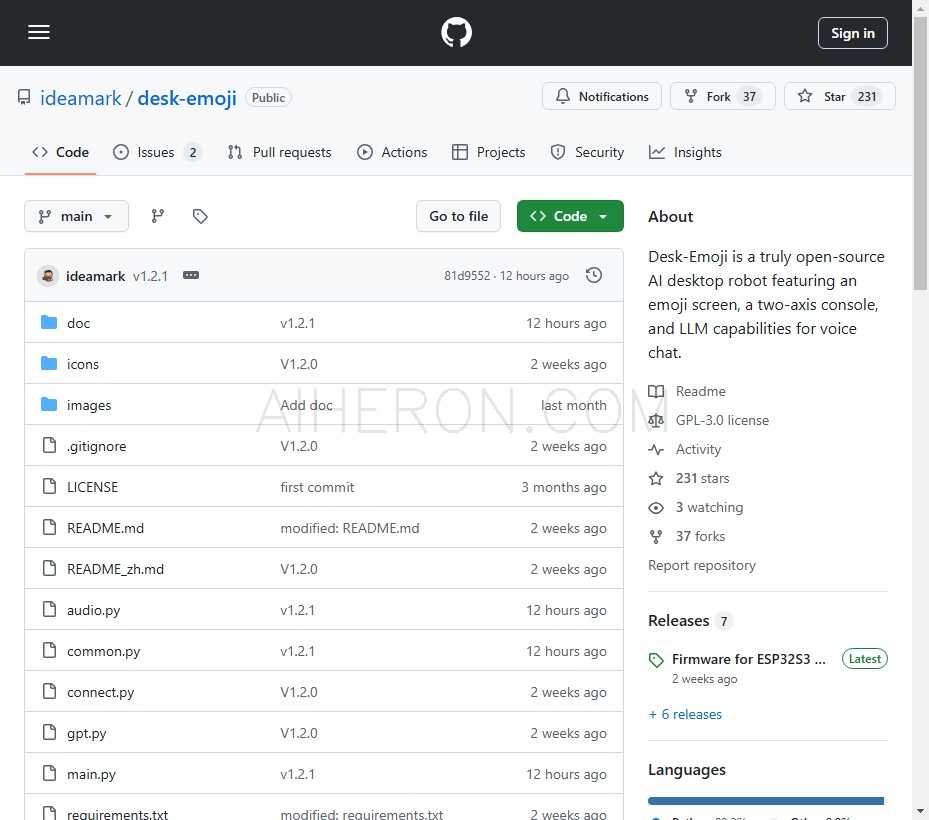Click the Languages color bar
This screenshot has width=929, height=820.
(765, 801)
